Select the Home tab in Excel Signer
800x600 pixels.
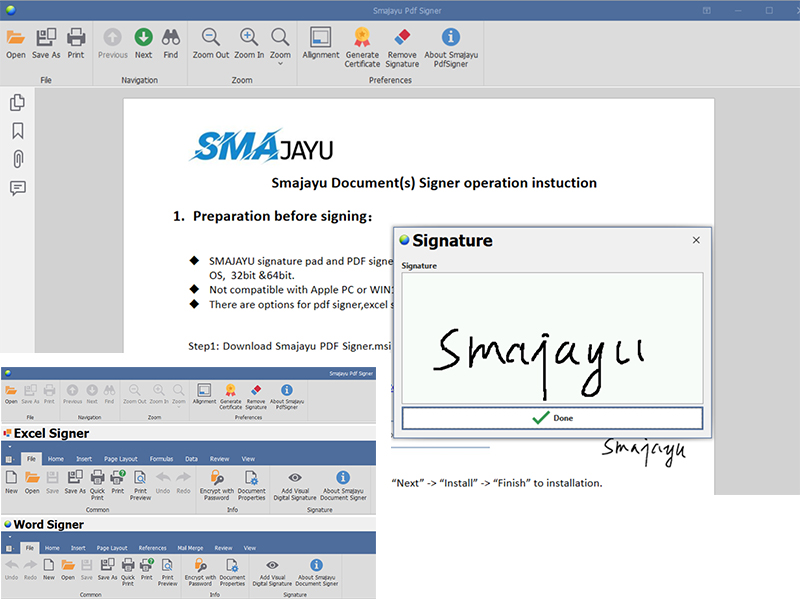click(56, 459)
